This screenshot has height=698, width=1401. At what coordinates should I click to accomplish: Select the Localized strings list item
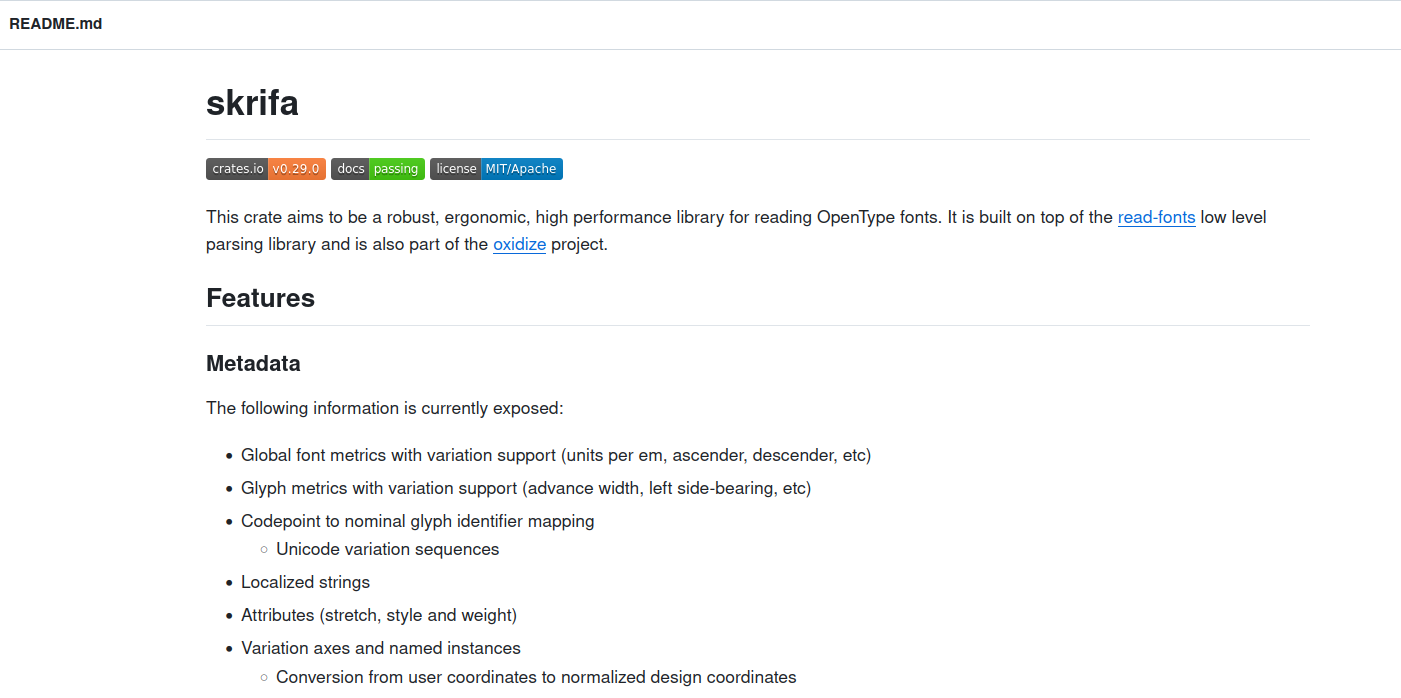pyautogui.click(x=305, y=582)
